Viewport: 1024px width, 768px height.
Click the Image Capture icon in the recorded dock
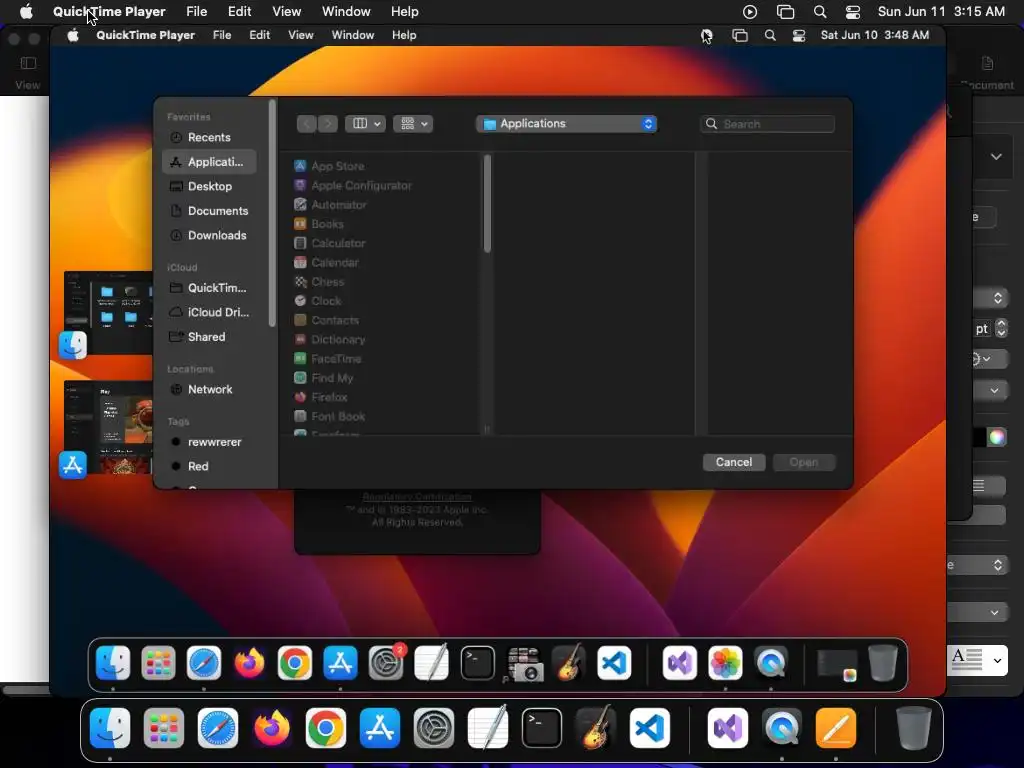523,664
